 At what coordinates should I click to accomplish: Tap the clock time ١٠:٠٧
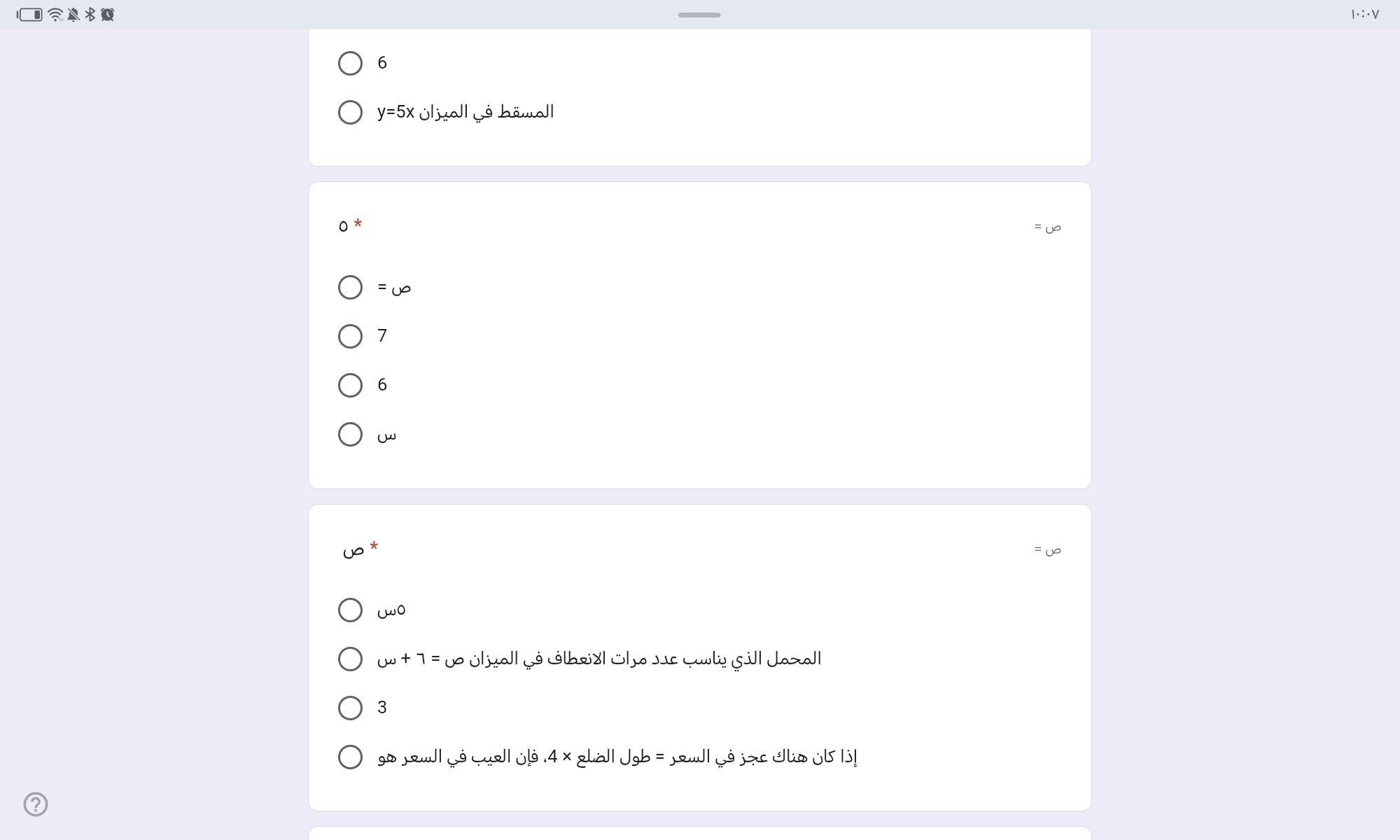tap(1364, 15)
